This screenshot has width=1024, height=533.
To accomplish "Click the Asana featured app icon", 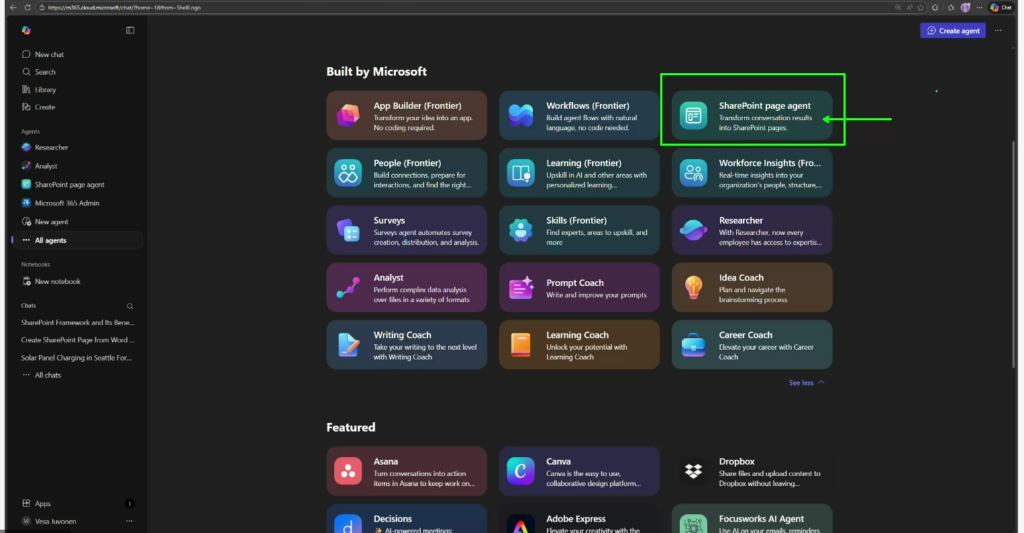I will coord(348,470).
